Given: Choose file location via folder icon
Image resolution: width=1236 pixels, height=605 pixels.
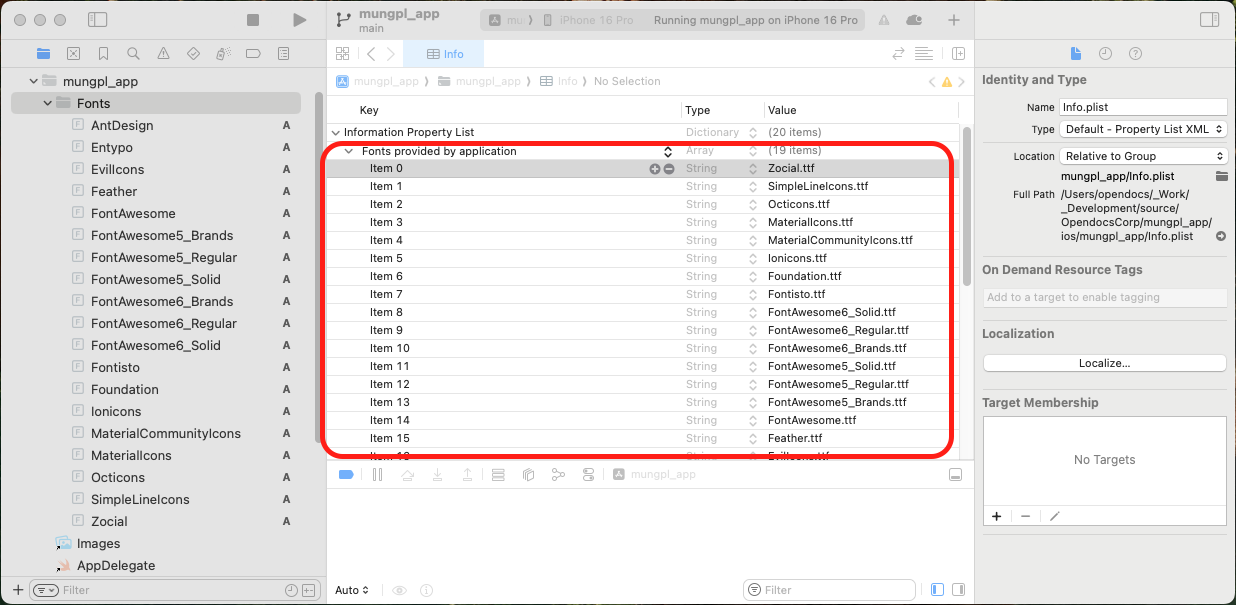Looking at the screenshot, I should click(x=1221, y=176).
